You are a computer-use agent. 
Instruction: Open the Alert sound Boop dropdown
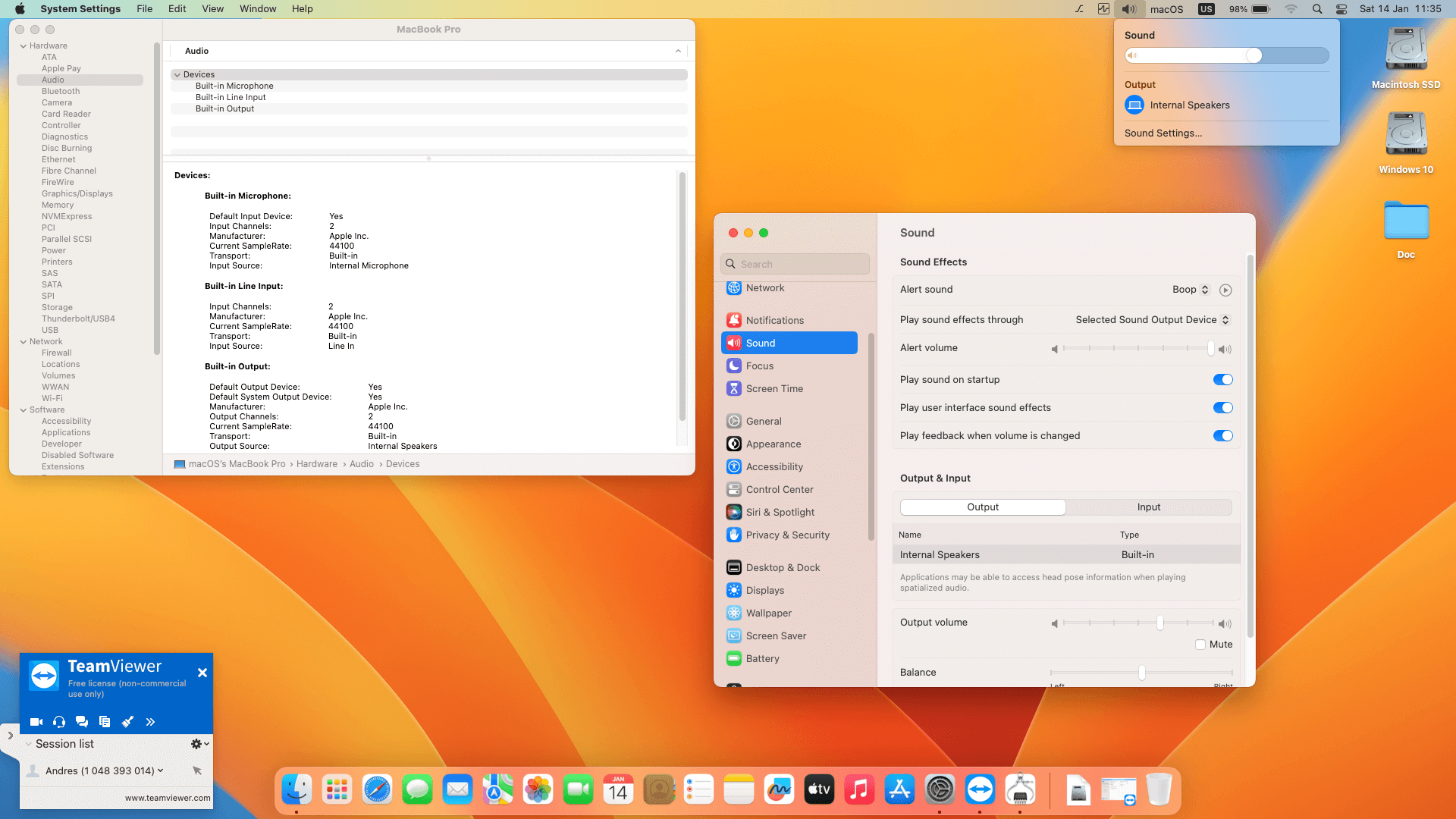[1191, 290]
